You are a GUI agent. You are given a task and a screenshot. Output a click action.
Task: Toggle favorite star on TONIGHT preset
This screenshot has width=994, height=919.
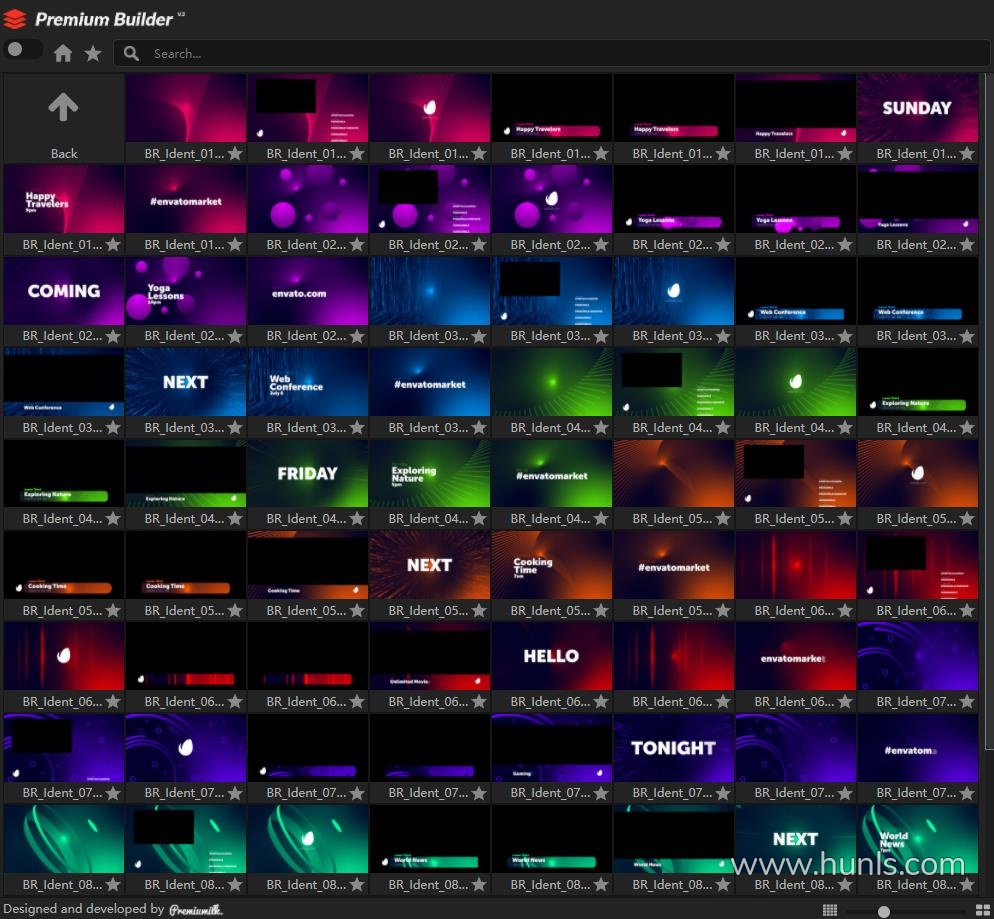[723, 793]
